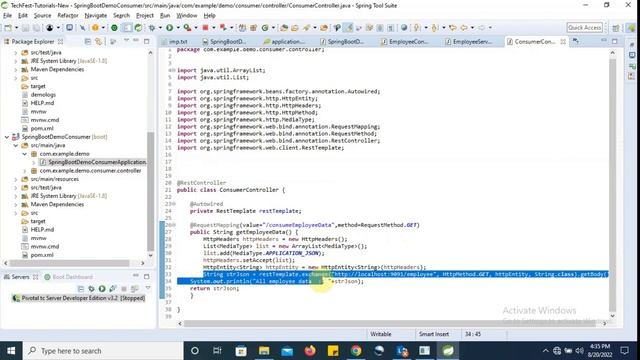Close the ConsumerCon... editor tab

(x=563, y=42)
